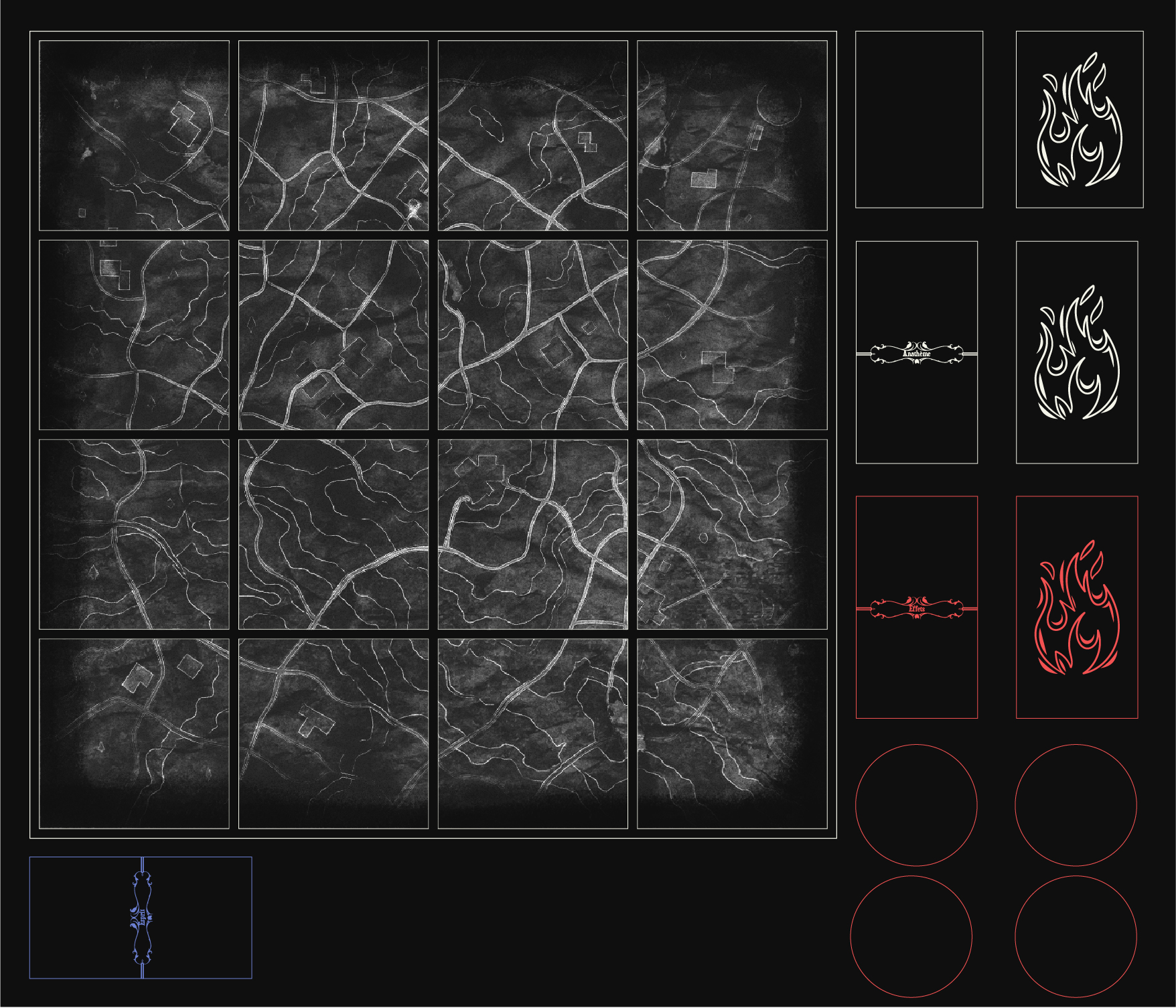Click the upper-left red circle token slot
The image size is (1176, 1008).
916,804
